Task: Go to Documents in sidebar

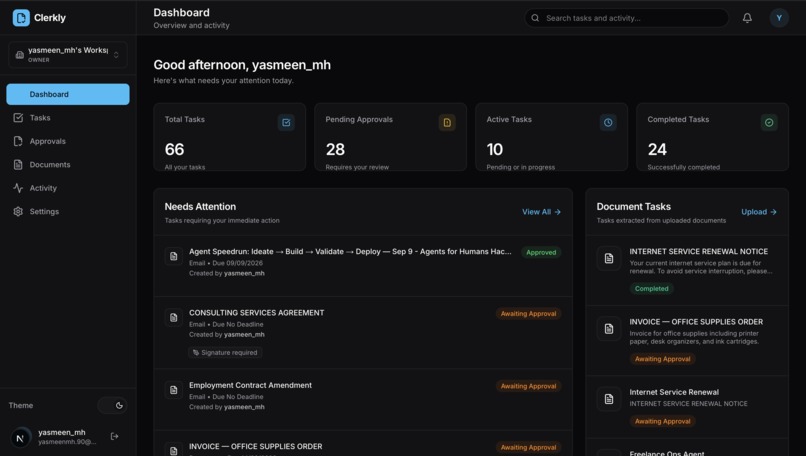Action: click(68, 165)
